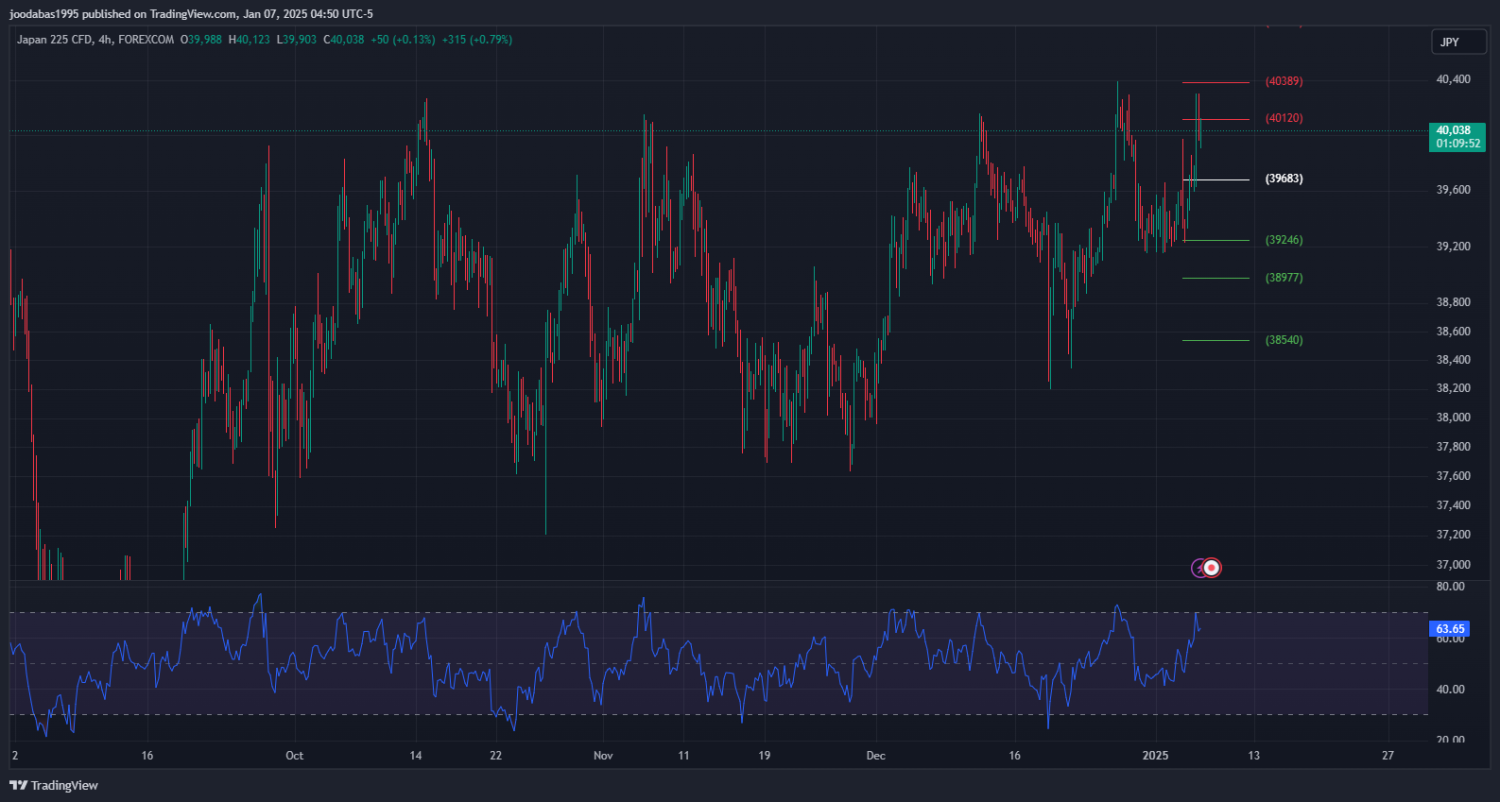1500x802 pixels.
Task: Select the (39246) green support level label
Action: [1284, 240]
